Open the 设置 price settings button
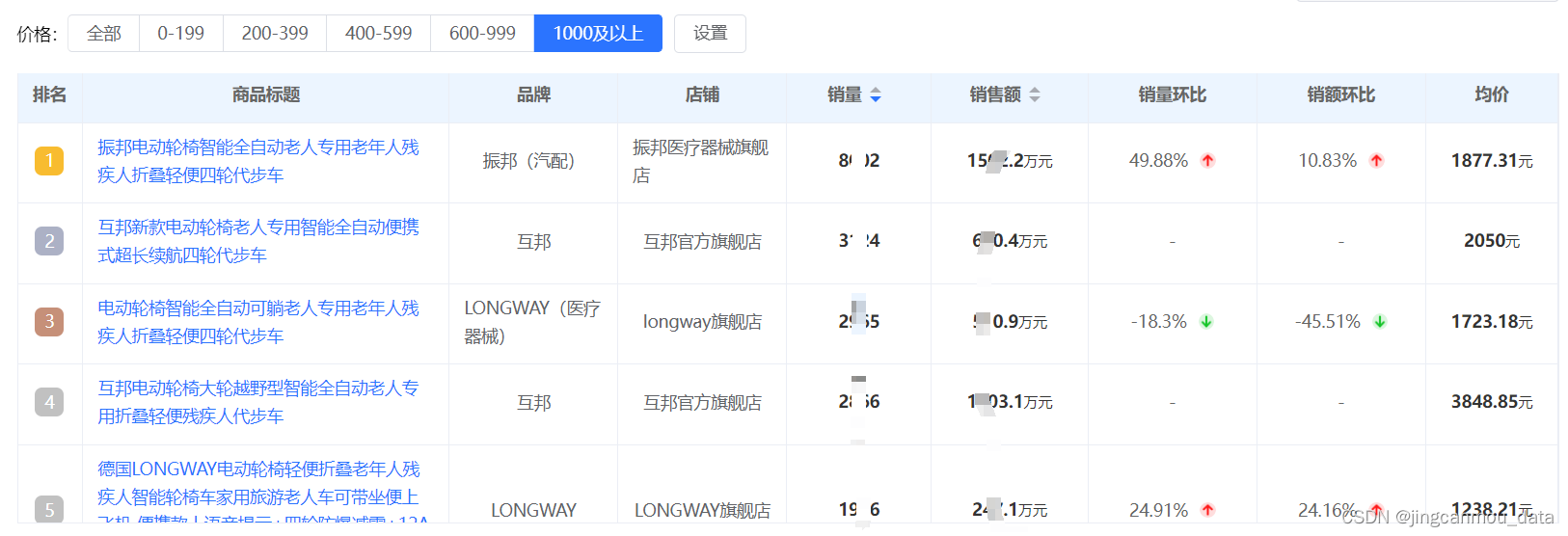1568x536 pixels. [x=710, y=34]
